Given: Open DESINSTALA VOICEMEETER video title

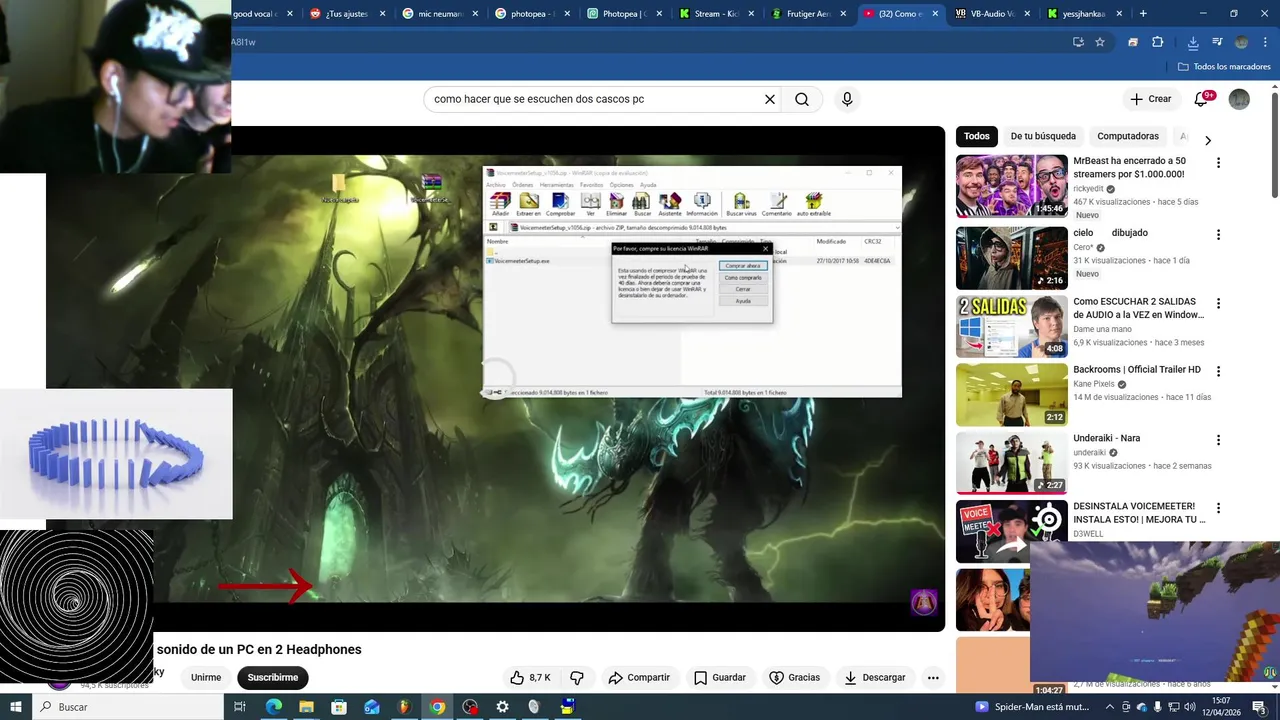Looking at the screenshot, I should point(1138,513).
